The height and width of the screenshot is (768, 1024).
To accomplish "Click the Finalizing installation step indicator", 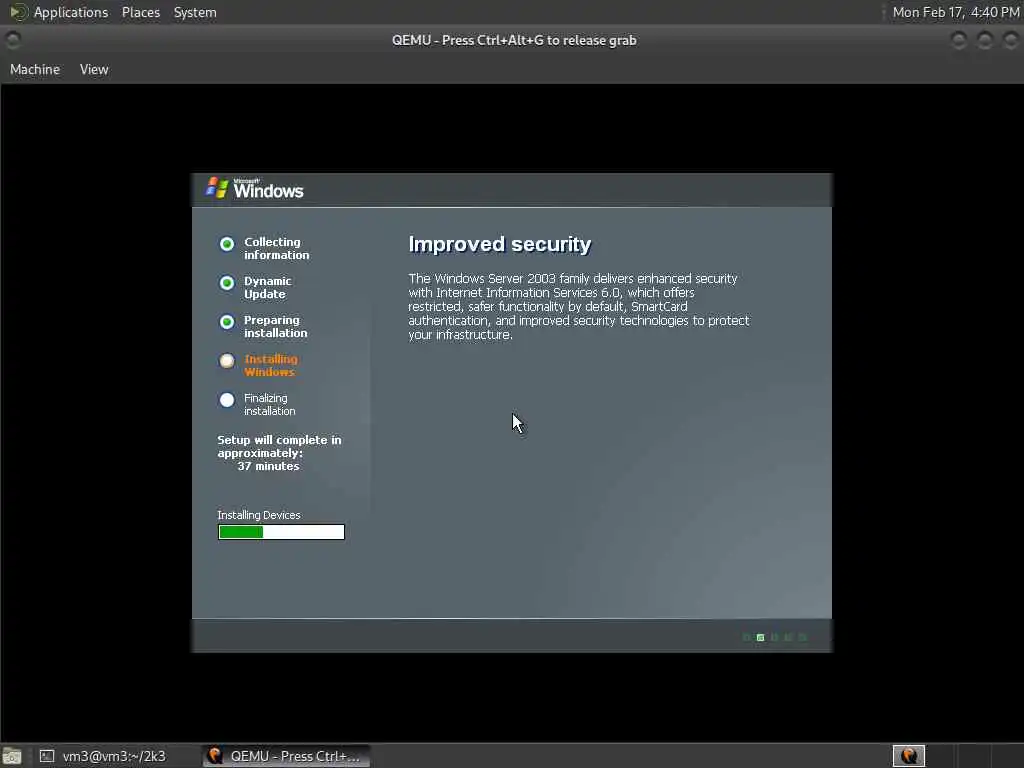I will pyautogui.click(x=227, y=400).
